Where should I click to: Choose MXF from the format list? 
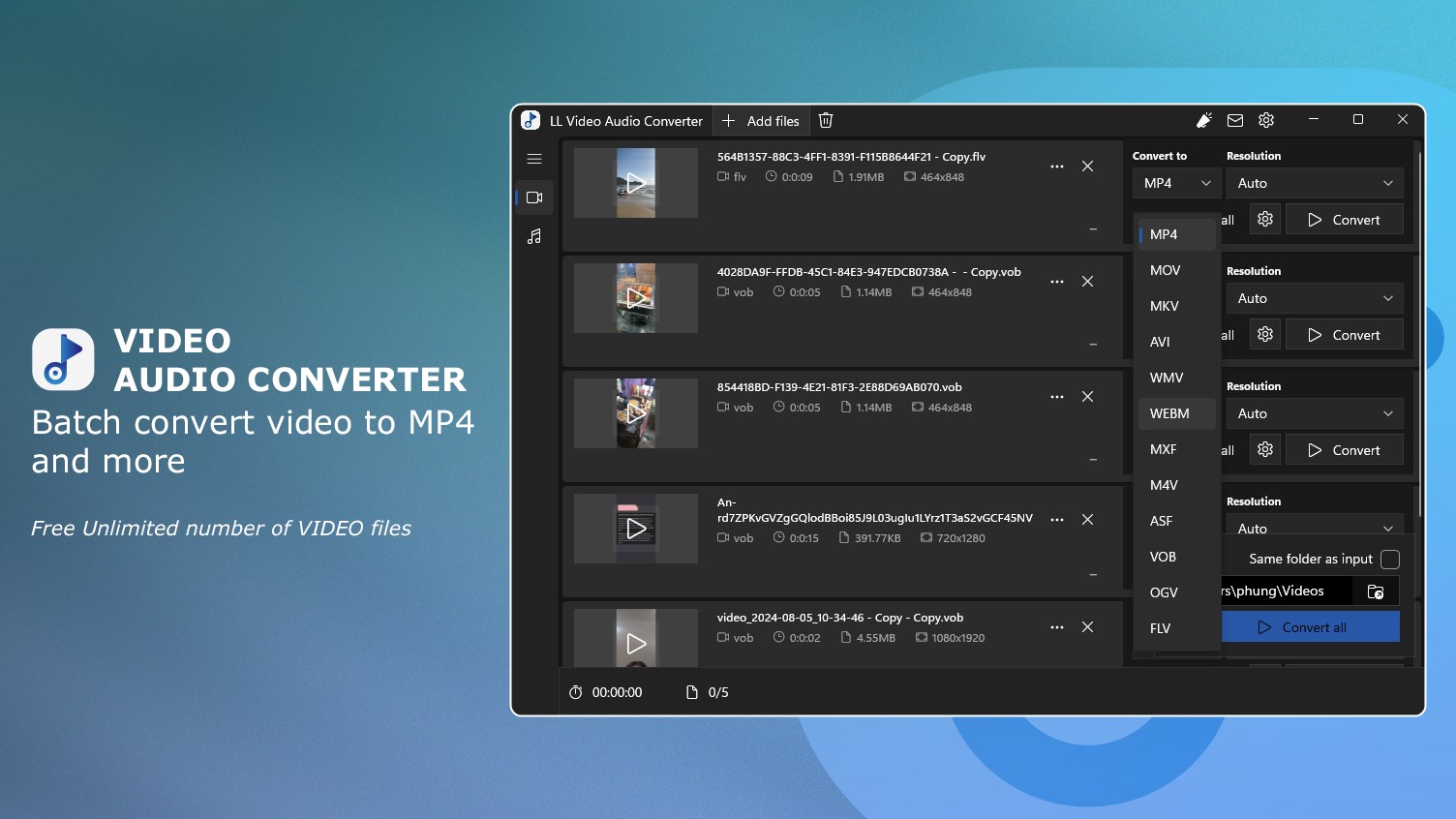1177,449
